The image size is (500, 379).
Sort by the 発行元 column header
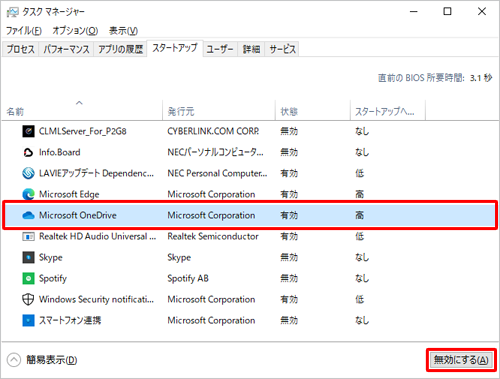point(219,110)
